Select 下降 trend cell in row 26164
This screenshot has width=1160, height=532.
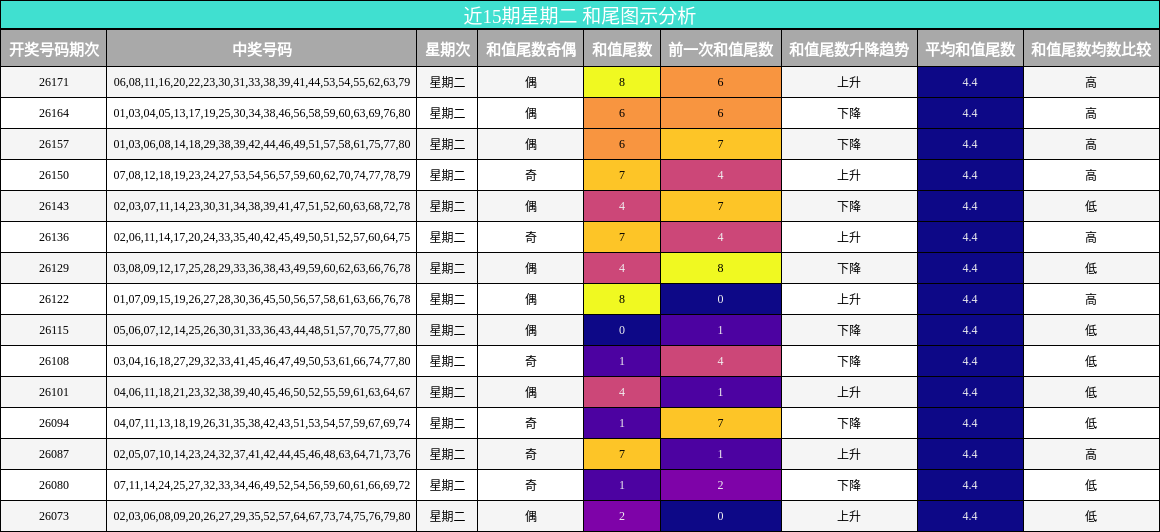(x=849, y=113)
